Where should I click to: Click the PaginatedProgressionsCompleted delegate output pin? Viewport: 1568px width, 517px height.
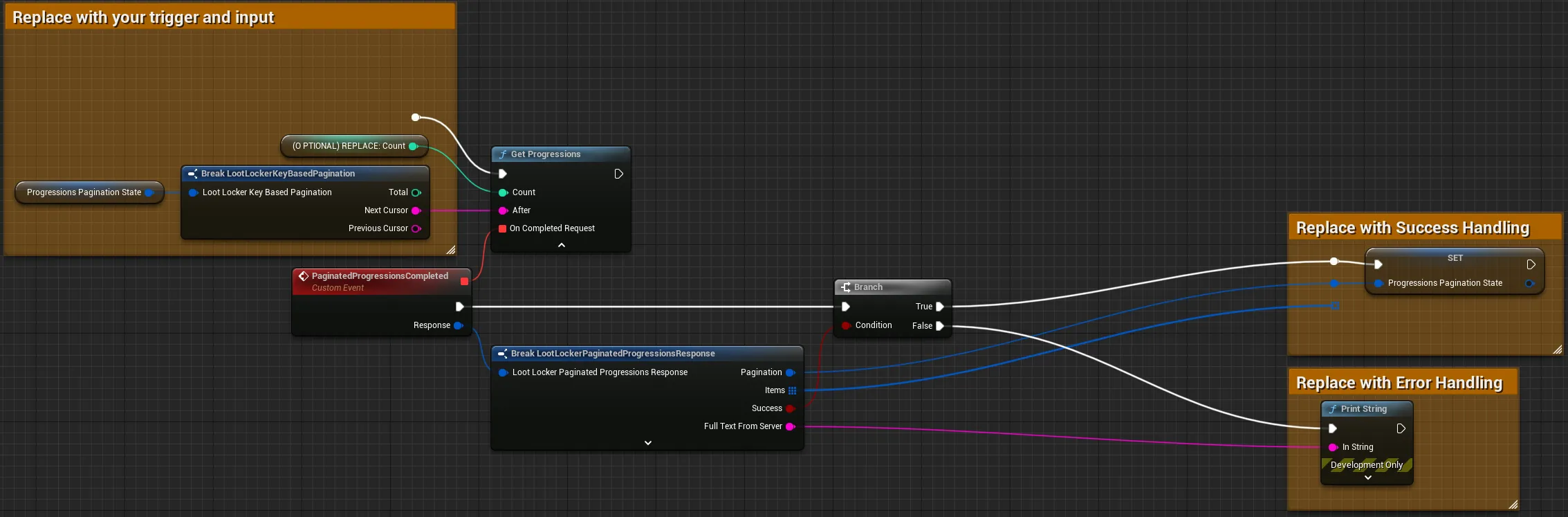point(464,281)
